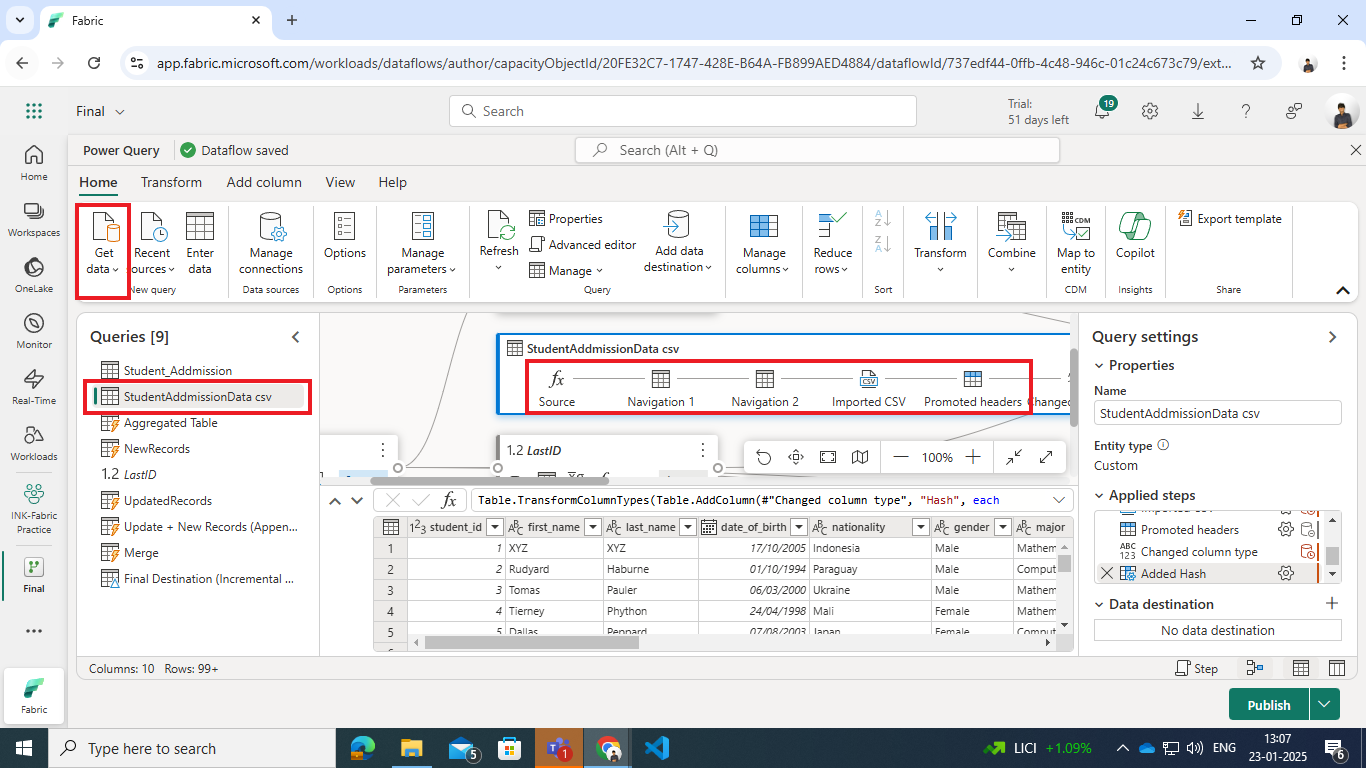The image size is (1366, 768).
Task: Zoom out the diagram view
Action: pos(901,457)
